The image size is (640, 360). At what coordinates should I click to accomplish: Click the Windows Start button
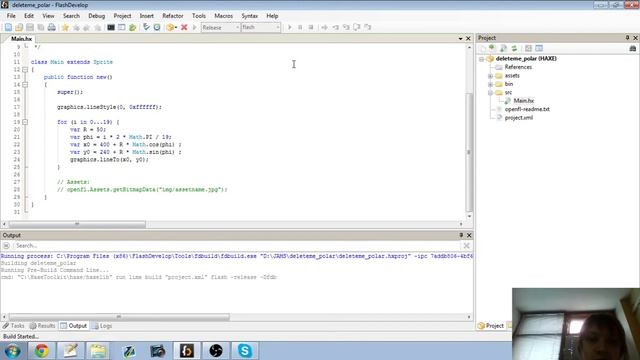(x=13, y=351)
